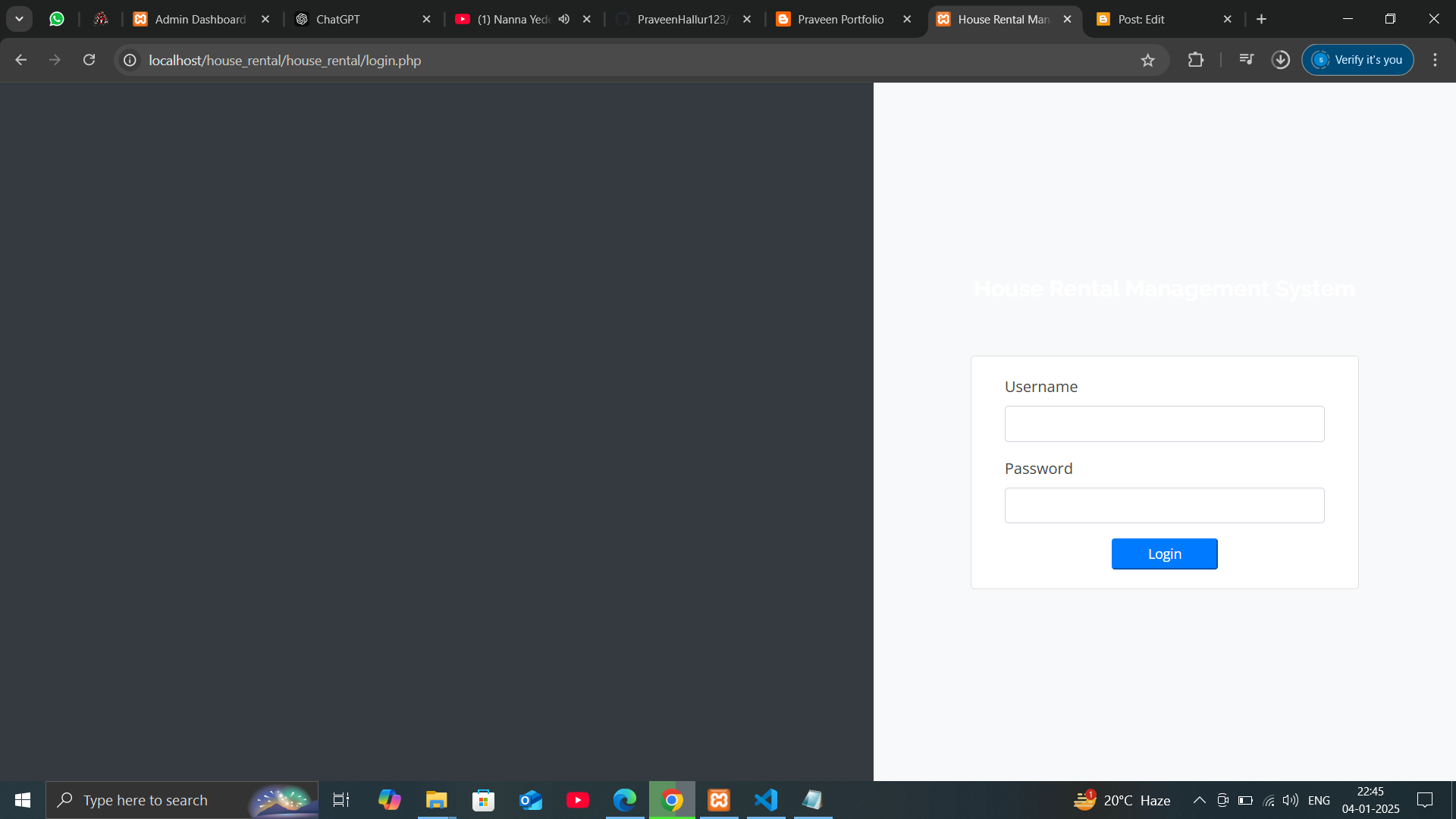This screenshot has height=819, width=1456.
Task: Reload the current page
Action: tap(89, 60)
